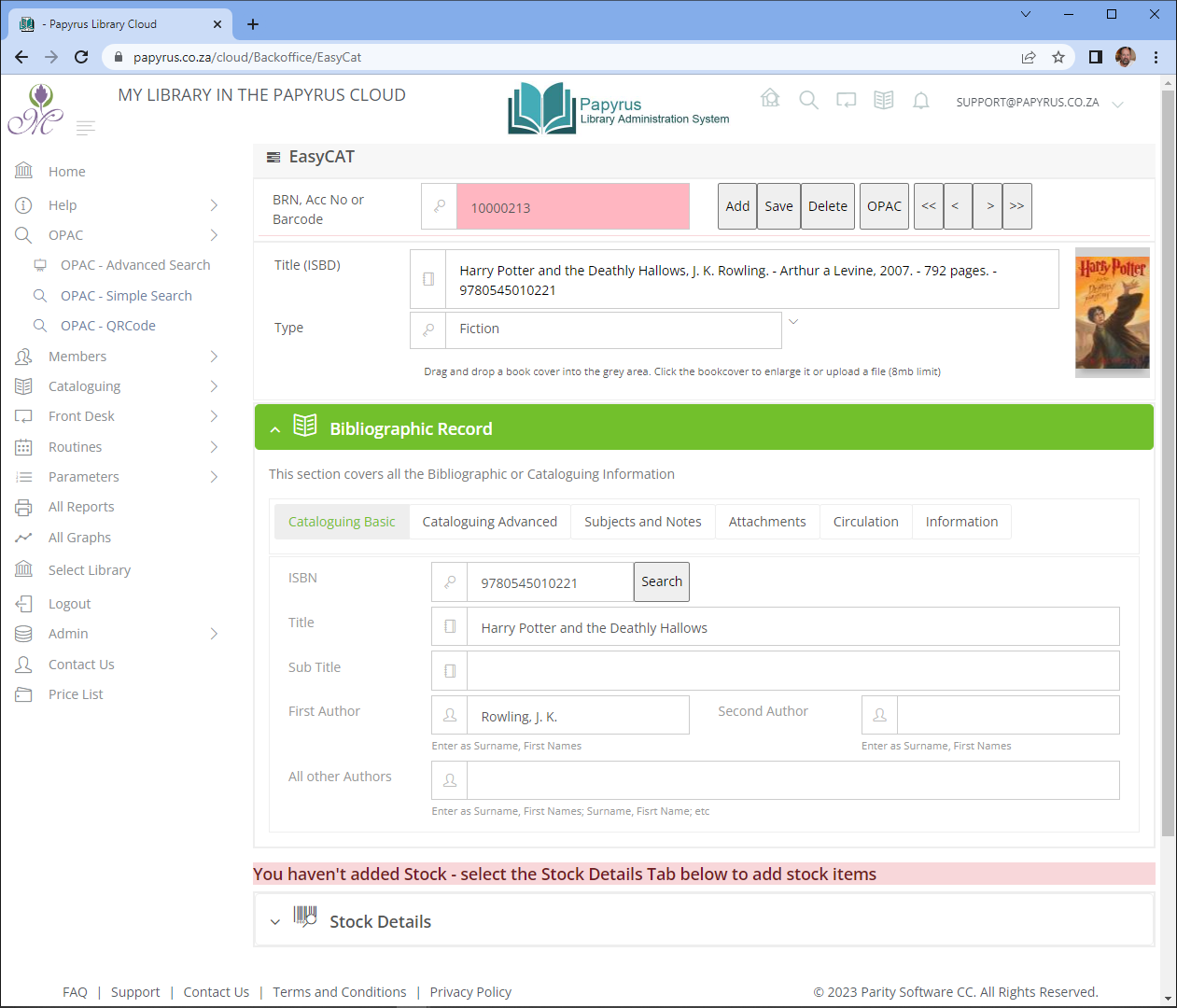Screen dimensions: 1177x1008
Task: Toggle sidebar with the hamburger menu icon
Action: [86, 128]
